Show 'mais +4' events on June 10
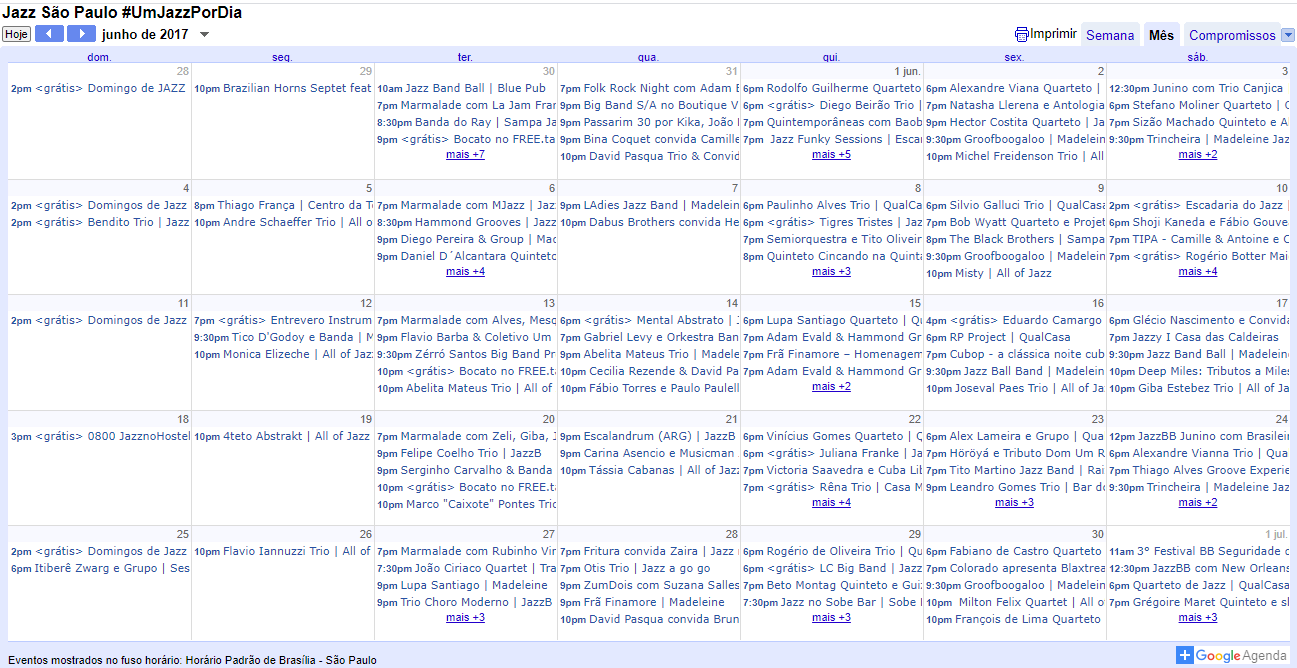1297x668 pixels. [x=1198, y=272]
